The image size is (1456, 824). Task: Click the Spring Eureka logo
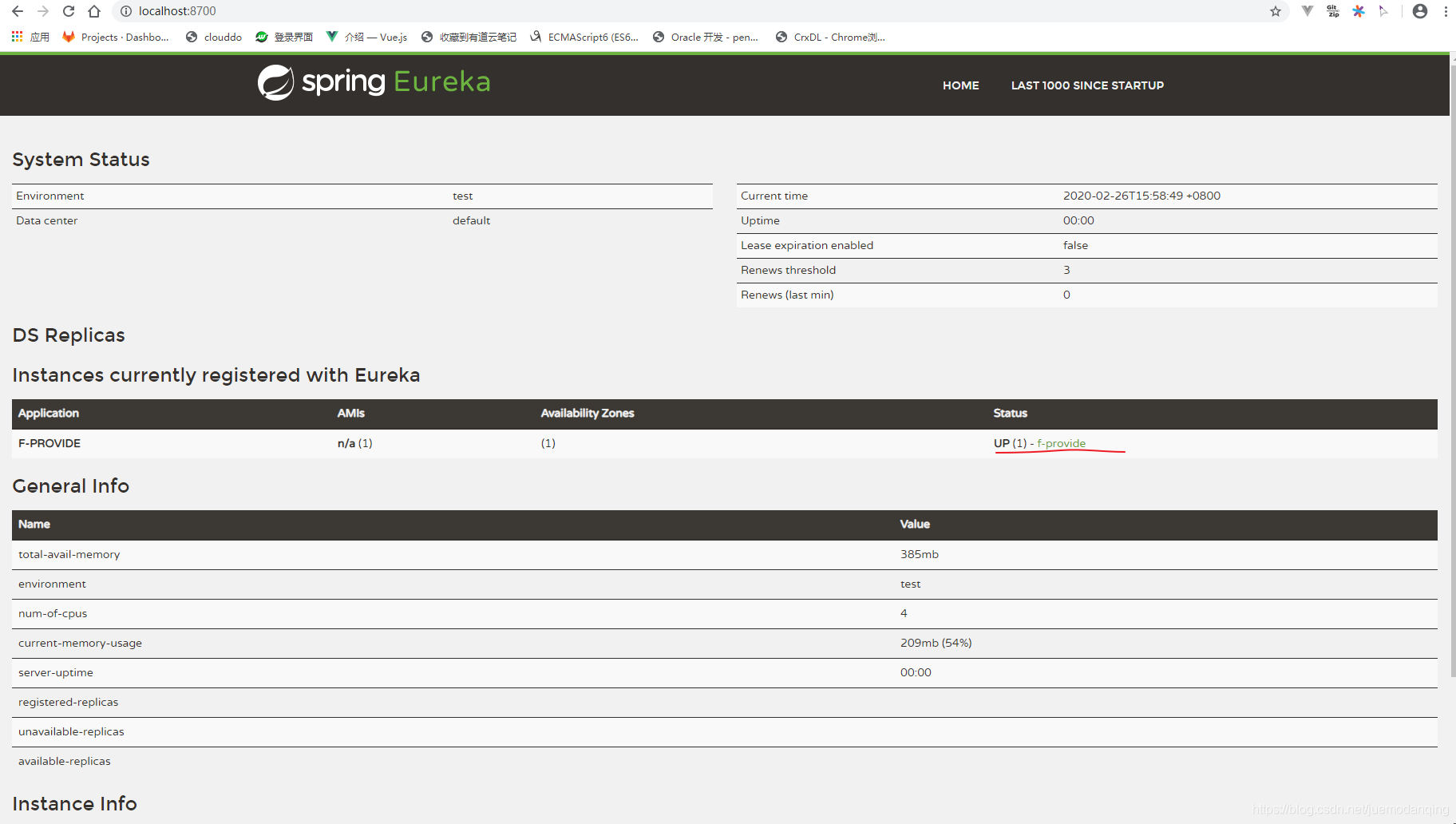click(x=374, y=82)
